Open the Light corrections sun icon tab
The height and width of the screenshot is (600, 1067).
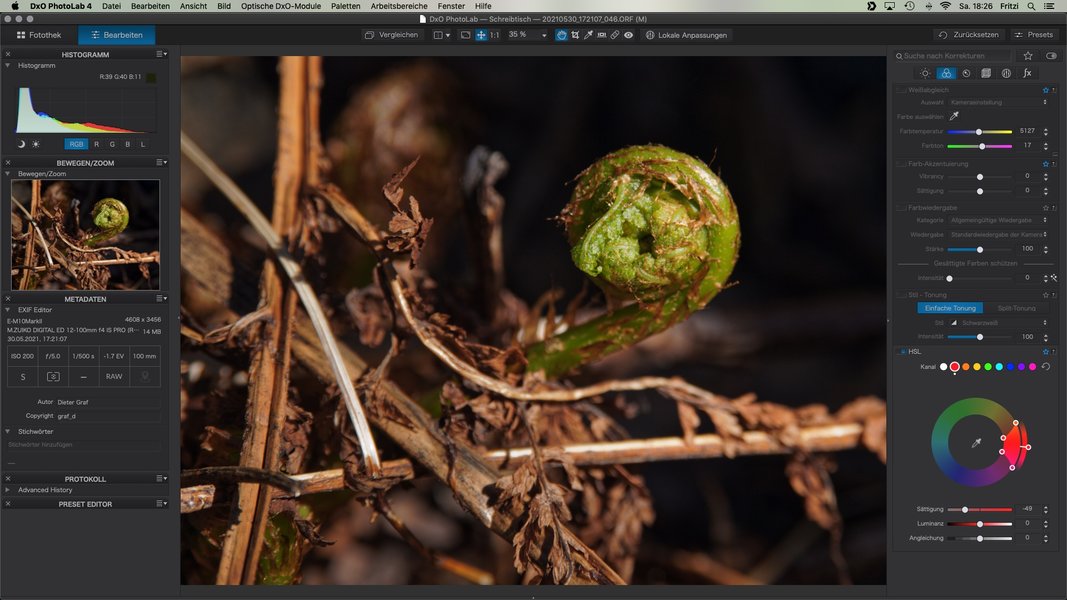(925, 73)
